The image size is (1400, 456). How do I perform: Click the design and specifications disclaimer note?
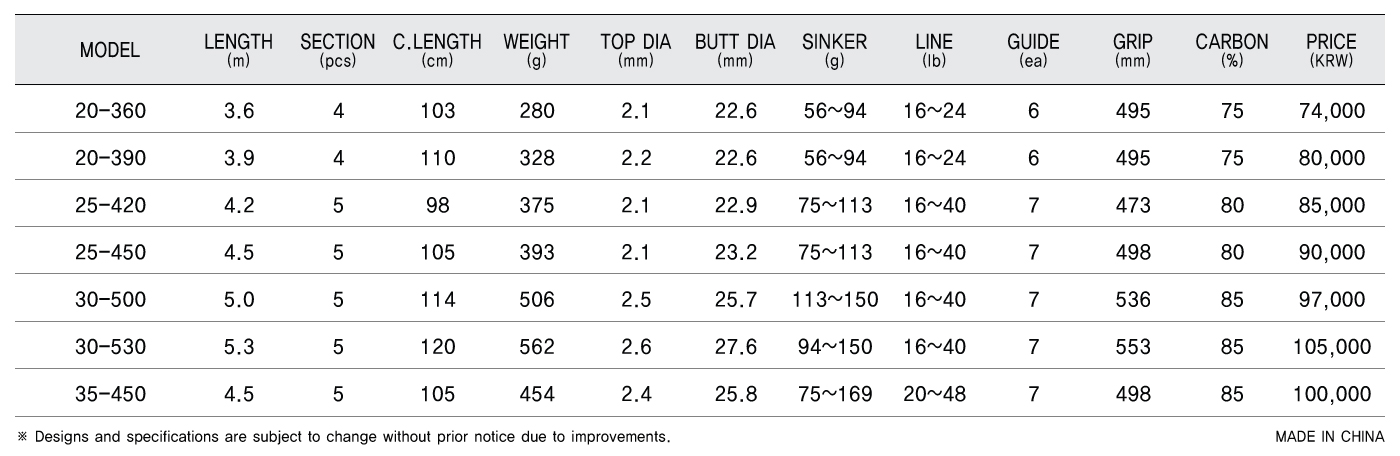pos(343,437)
